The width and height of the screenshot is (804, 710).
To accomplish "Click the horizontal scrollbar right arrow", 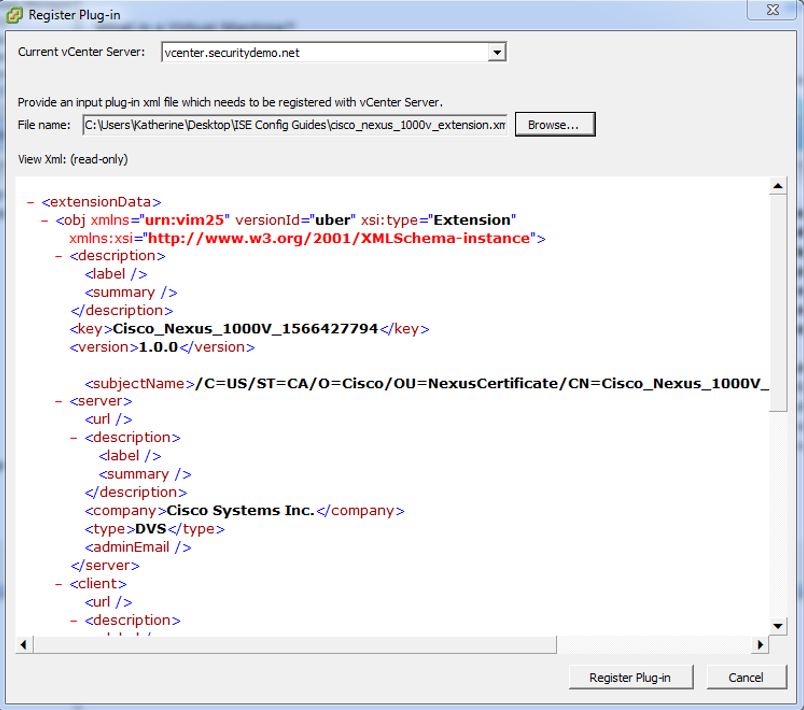I will click(760, 644).
